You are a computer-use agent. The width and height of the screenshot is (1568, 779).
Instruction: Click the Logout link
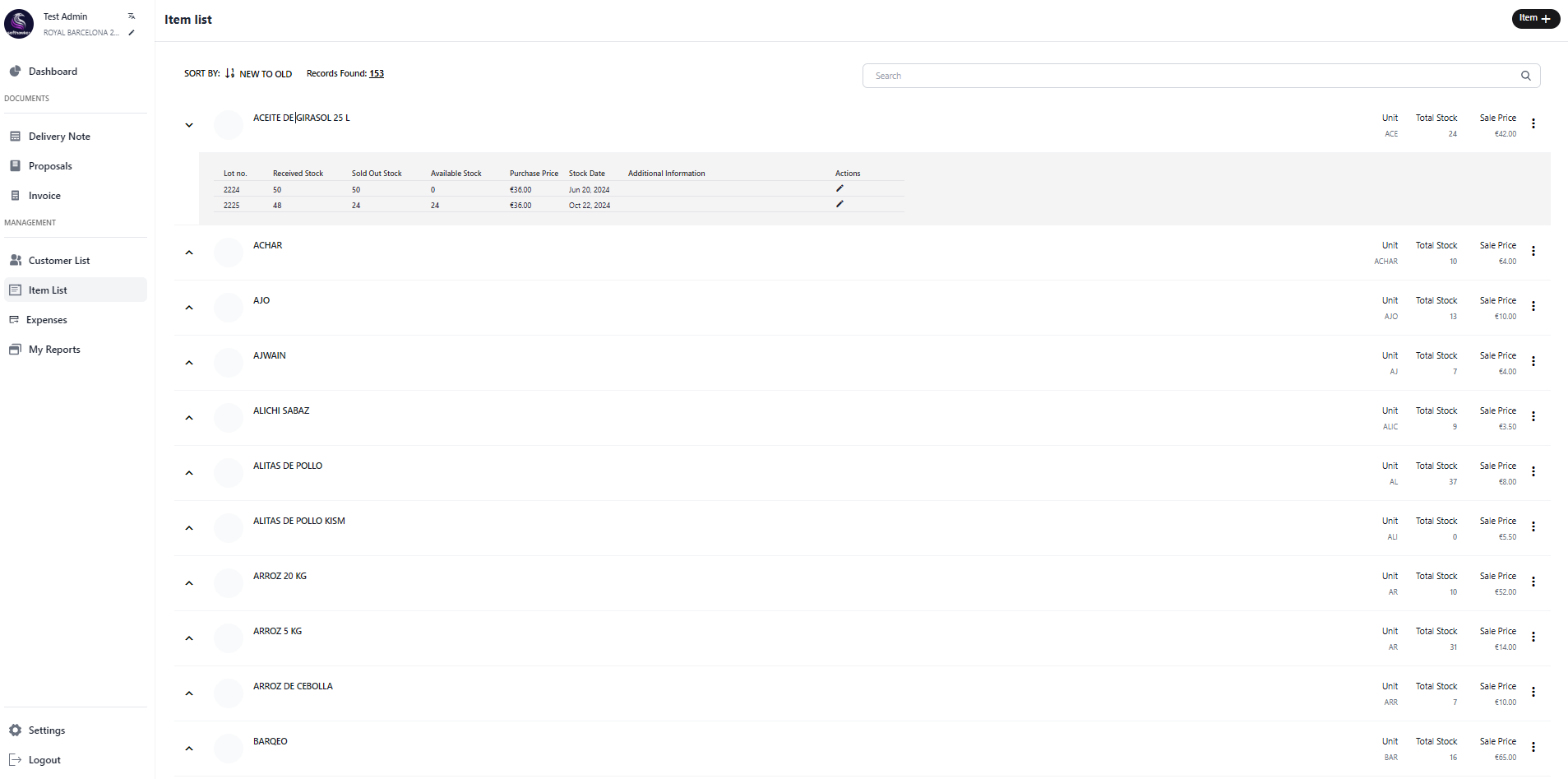[x=44, y=760]
